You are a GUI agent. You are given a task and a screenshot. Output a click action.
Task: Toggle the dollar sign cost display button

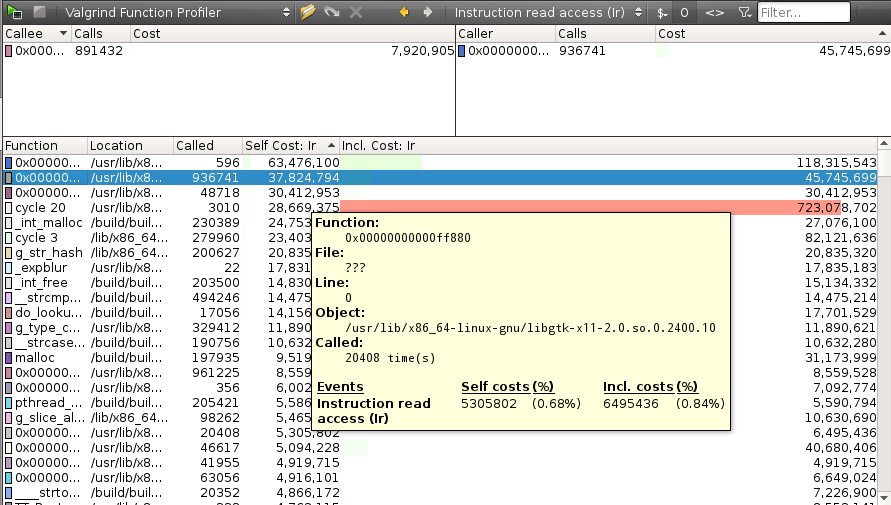(661, 13)
